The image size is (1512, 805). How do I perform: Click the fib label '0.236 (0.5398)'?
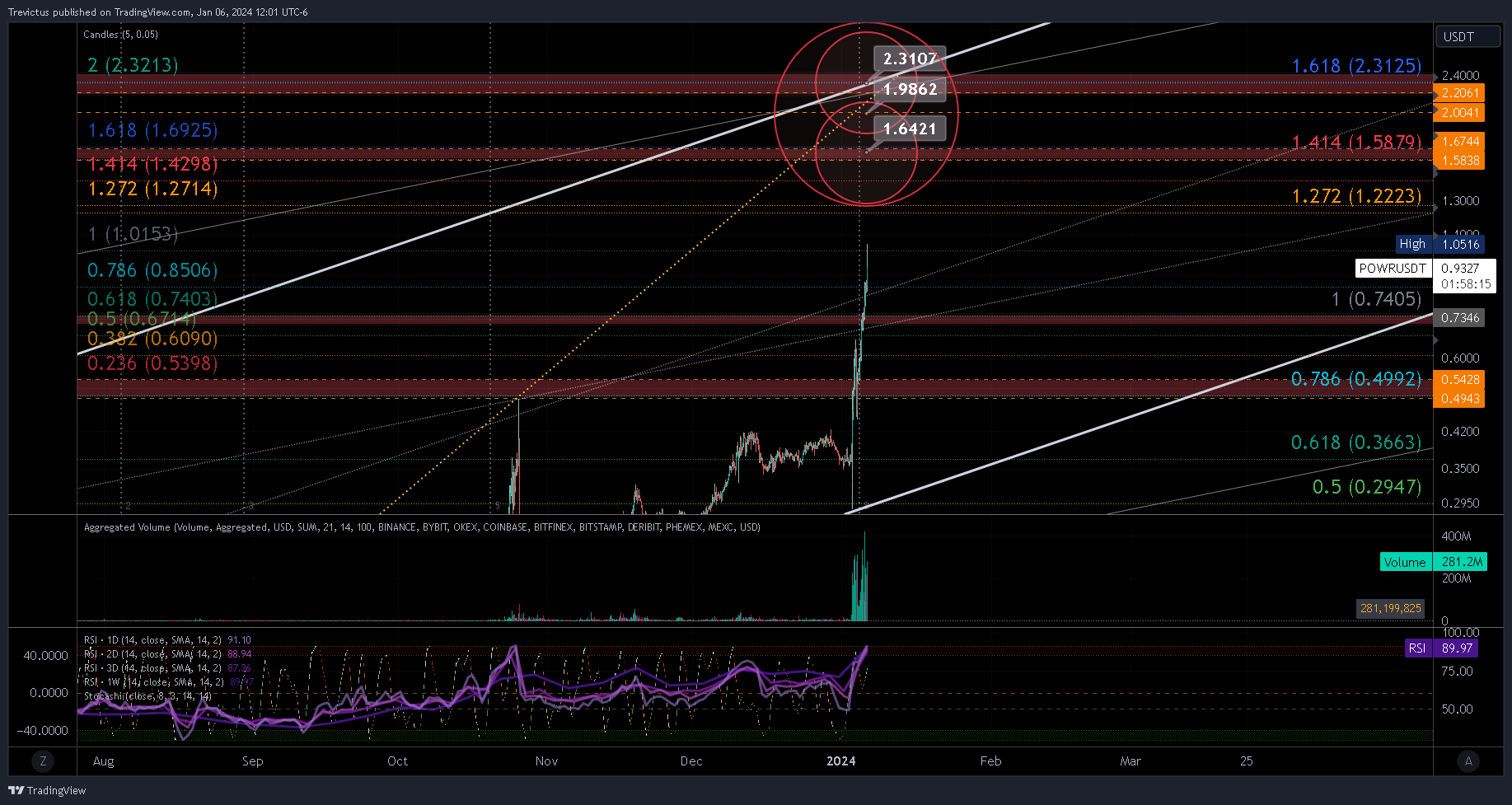point(152,363)
